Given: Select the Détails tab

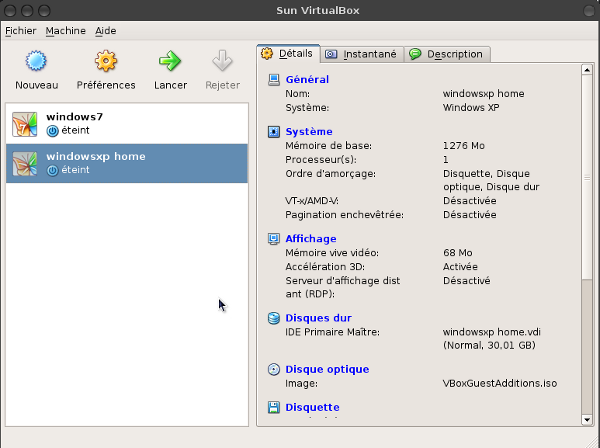Looking at the screenshot, I should [288, 53].
